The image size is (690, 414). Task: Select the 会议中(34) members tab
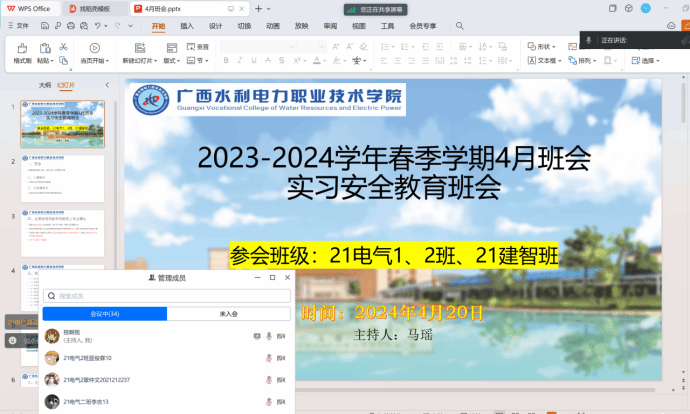coord(104,314)
